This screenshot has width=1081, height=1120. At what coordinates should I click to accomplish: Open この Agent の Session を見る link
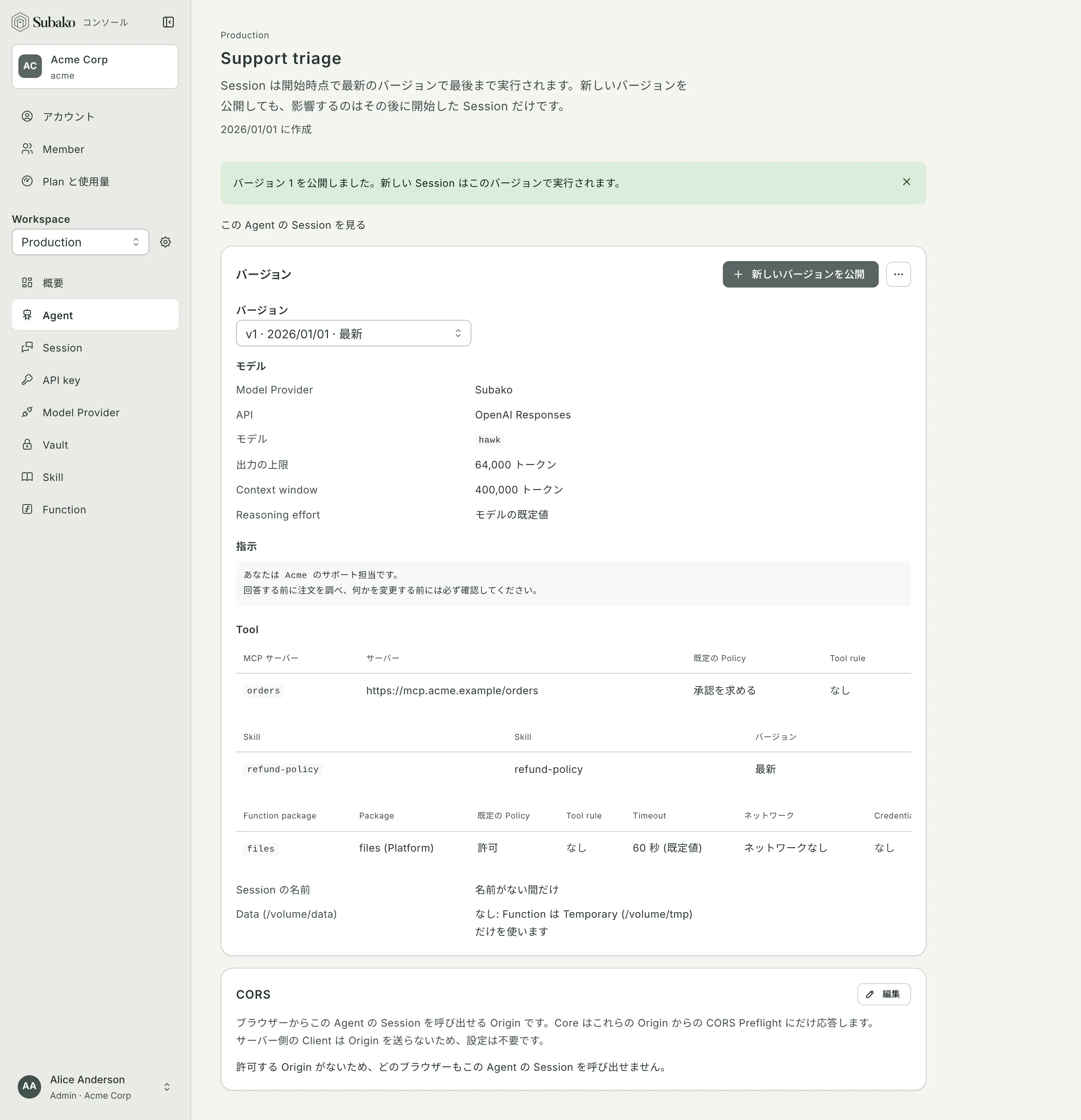pos(293,225)
